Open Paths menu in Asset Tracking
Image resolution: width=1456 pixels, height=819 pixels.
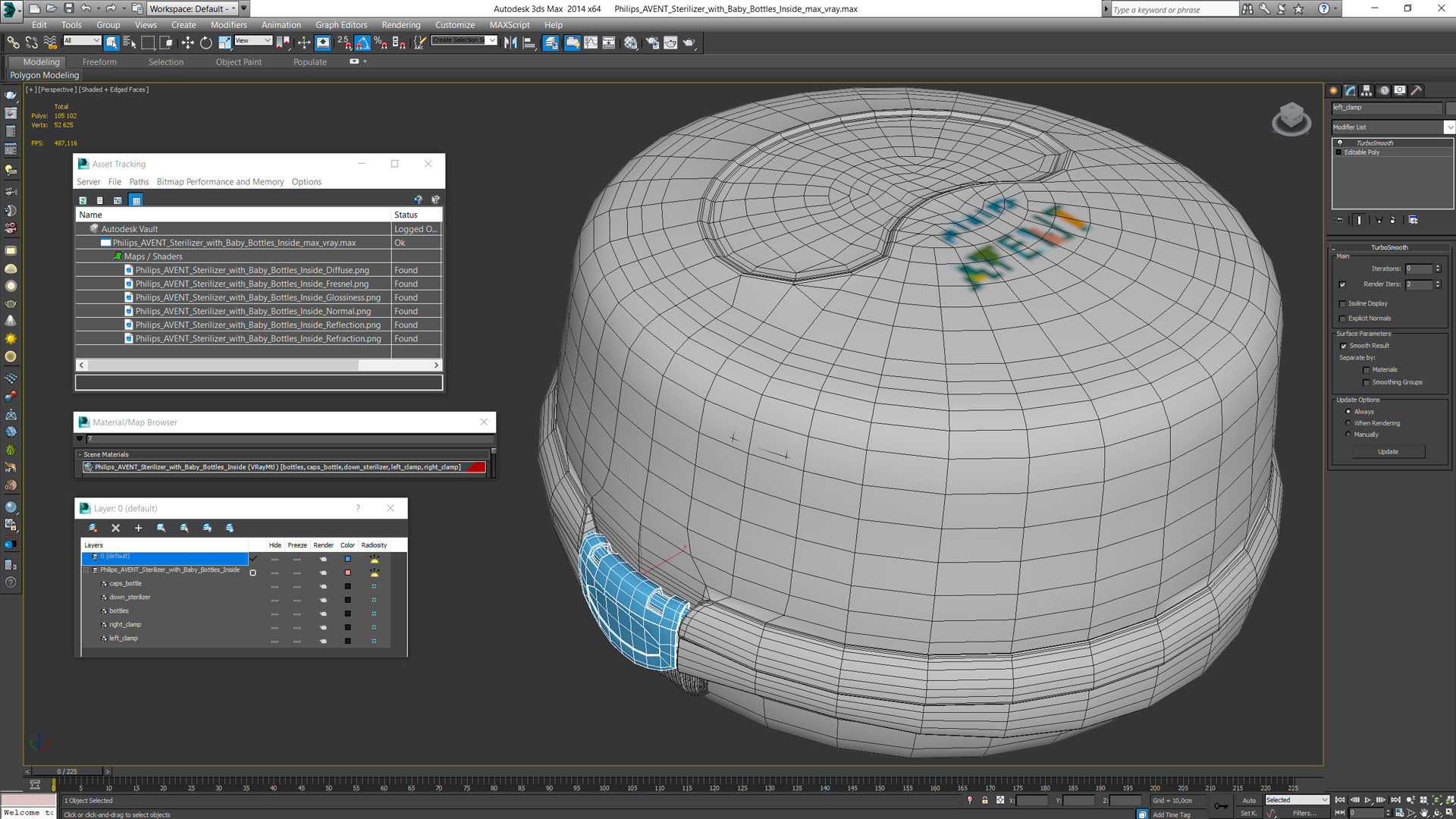point(139,182)
